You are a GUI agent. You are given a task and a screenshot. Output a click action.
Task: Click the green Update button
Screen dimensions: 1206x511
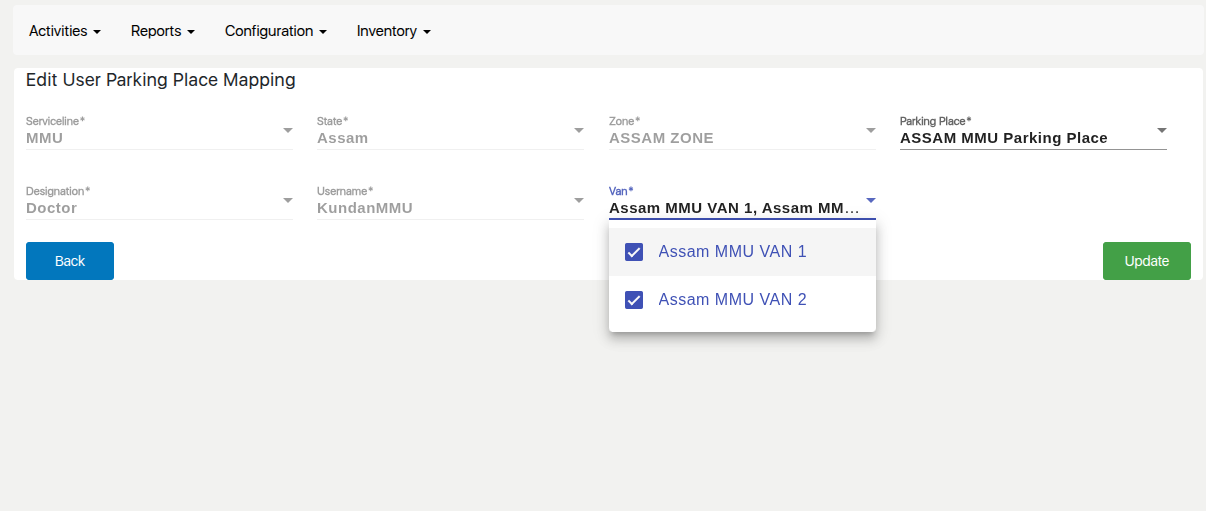[x=1146, y=261]
